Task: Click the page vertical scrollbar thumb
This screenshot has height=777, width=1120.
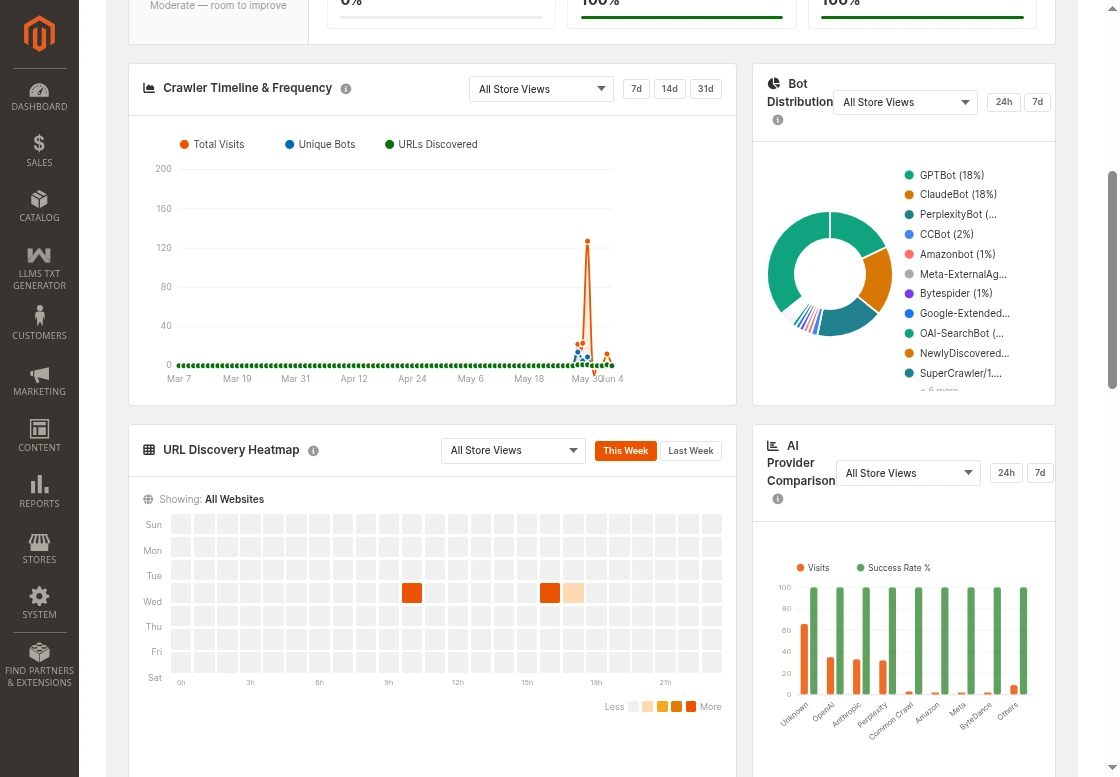Action: tap(1112, 280)
